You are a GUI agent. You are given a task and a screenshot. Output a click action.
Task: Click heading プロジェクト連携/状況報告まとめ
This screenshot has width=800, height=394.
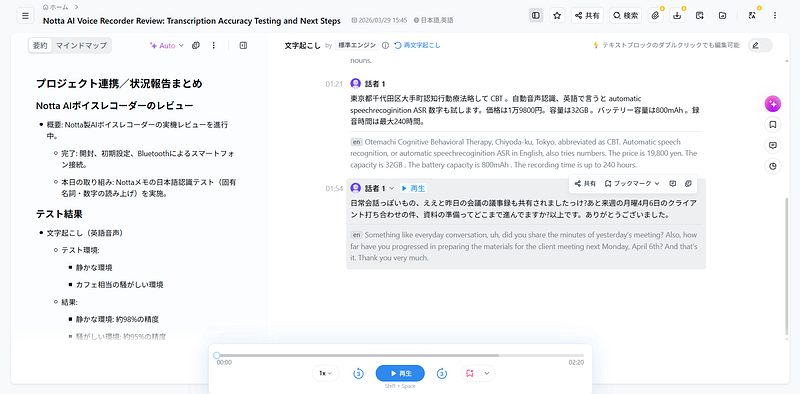coord(119,84)
